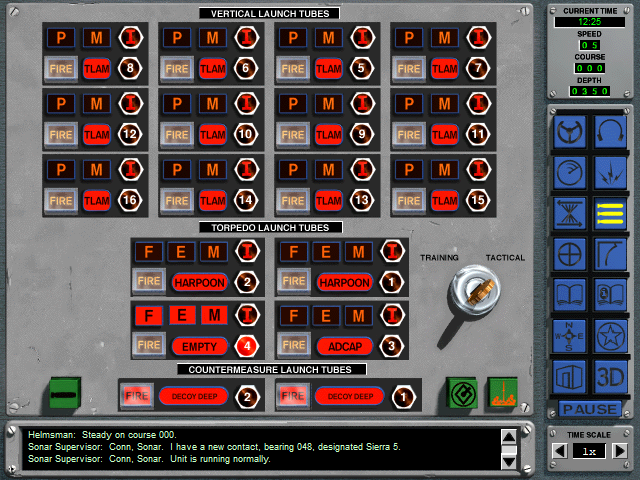The height and width of the screenshot is (480, 640).
Task: Change HARPOON load in torpedo tube 2
Action: [x=200, y=282]
